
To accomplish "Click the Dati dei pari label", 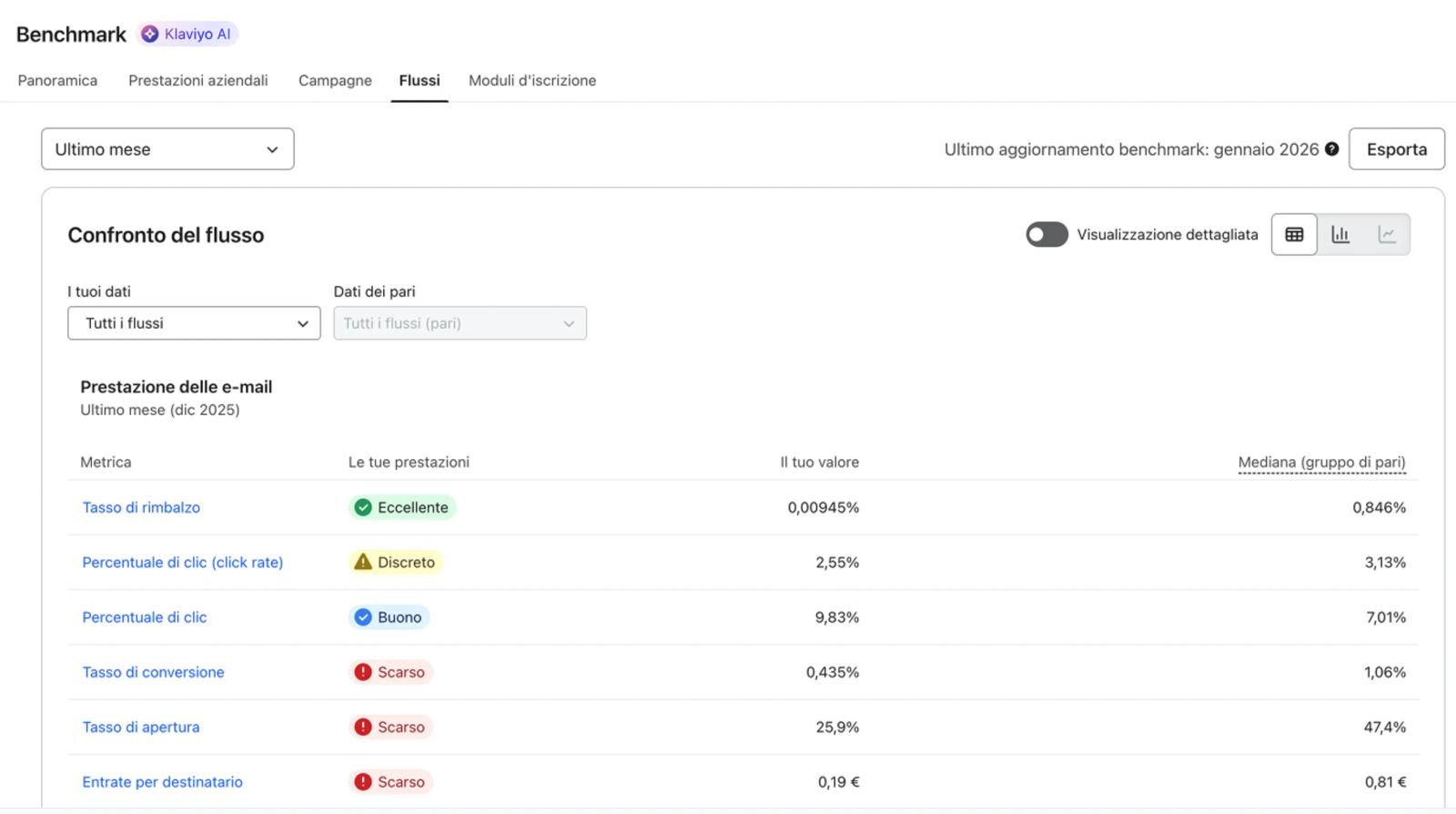I will pyautogui.click(x=374, y=291).
